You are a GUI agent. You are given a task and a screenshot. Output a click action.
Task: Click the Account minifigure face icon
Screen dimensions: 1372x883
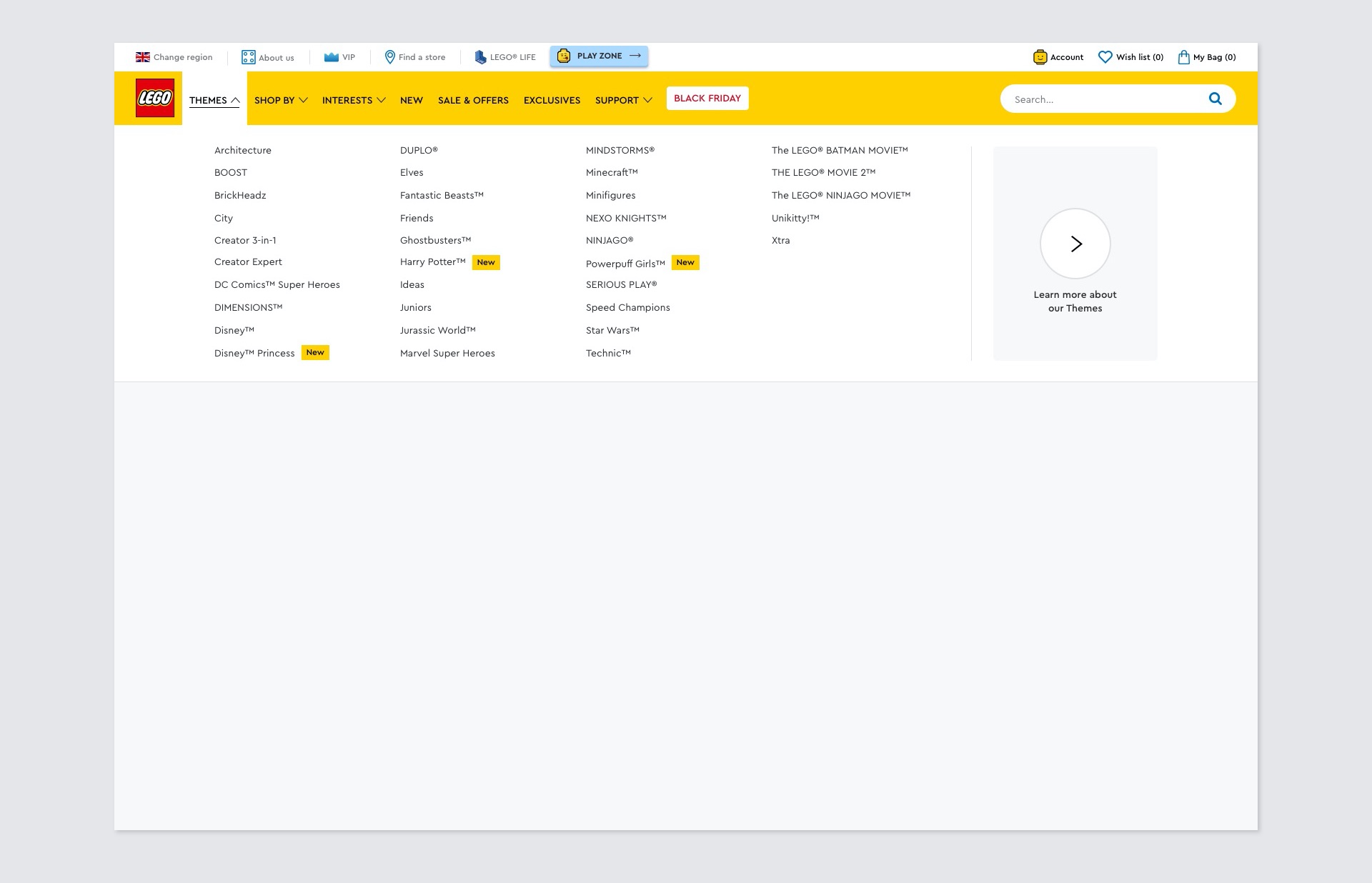[1040, 57]
